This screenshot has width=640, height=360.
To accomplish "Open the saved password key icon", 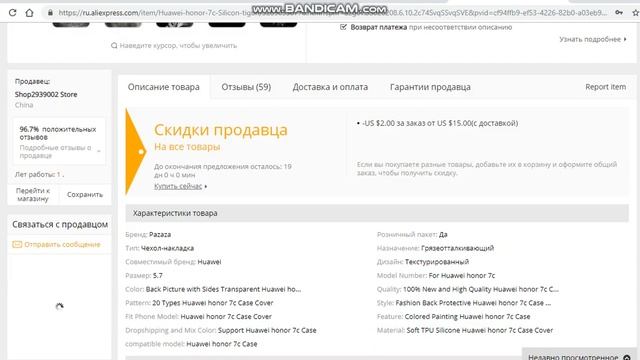I will pyautogui.click(x=619, y=13).
